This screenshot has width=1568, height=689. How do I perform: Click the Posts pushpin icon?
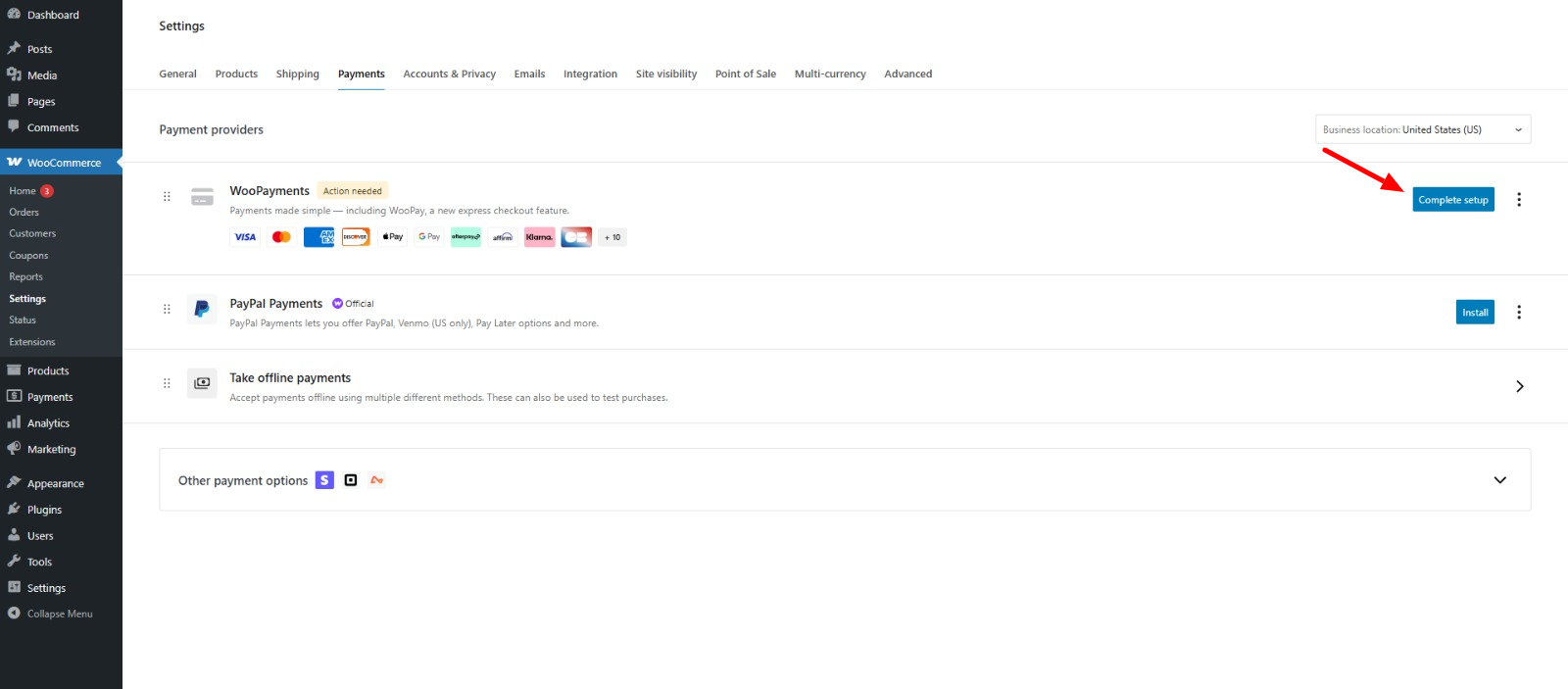[14, 48]
